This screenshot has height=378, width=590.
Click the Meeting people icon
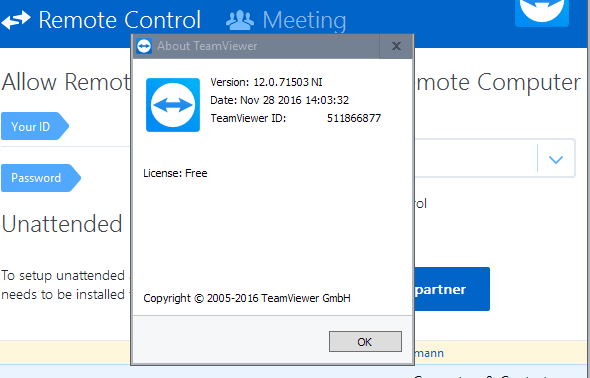(240, 20)
